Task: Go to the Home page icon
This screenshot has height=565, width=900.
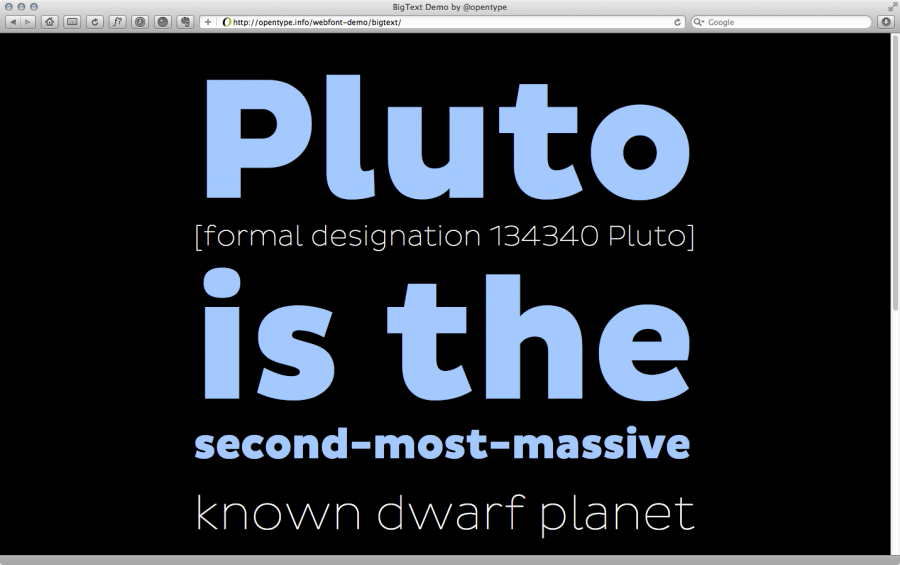Action: [50, 22]
